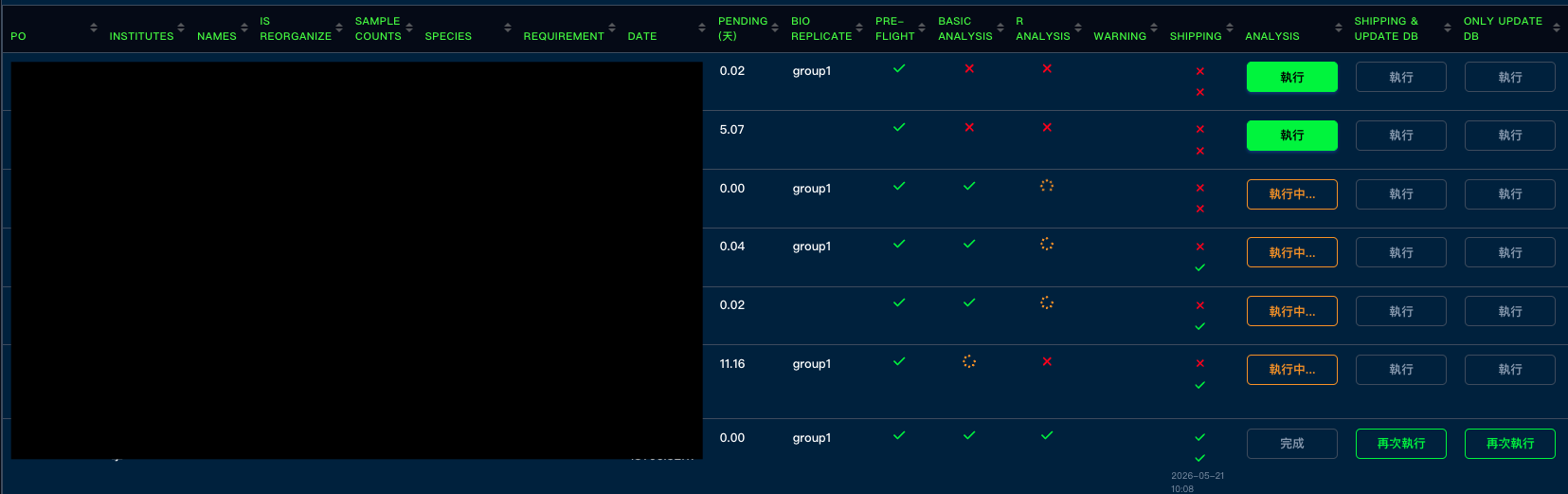Sort by PENDING (天) arrows
This screenshot has height=494, width=1568.
click(x=775, y=27)
